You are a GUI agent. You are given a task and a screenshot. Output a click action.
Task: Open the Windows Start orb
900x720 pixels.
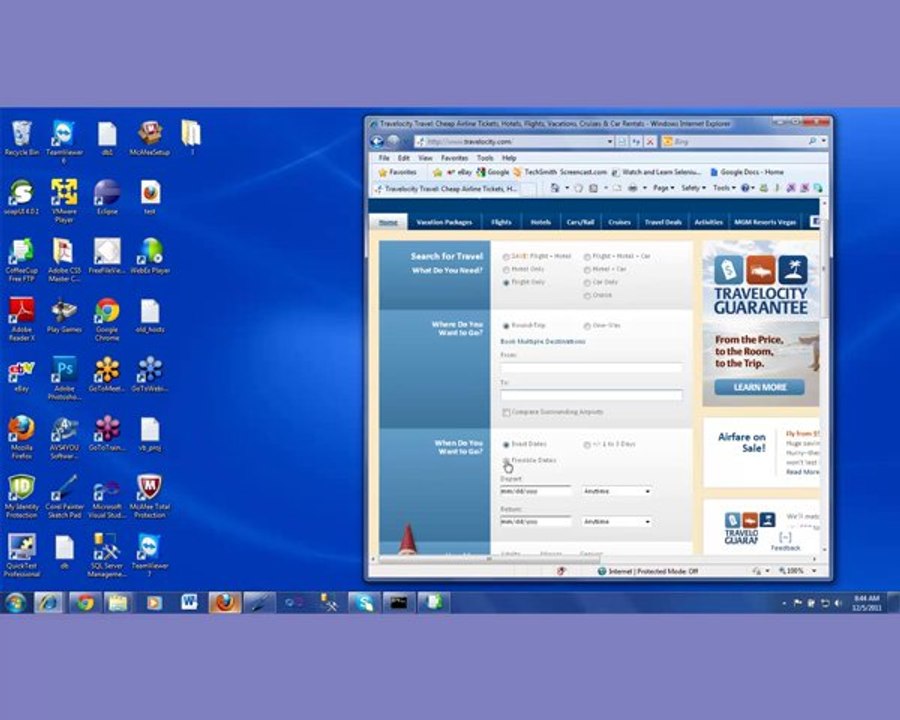pos(15,603)
